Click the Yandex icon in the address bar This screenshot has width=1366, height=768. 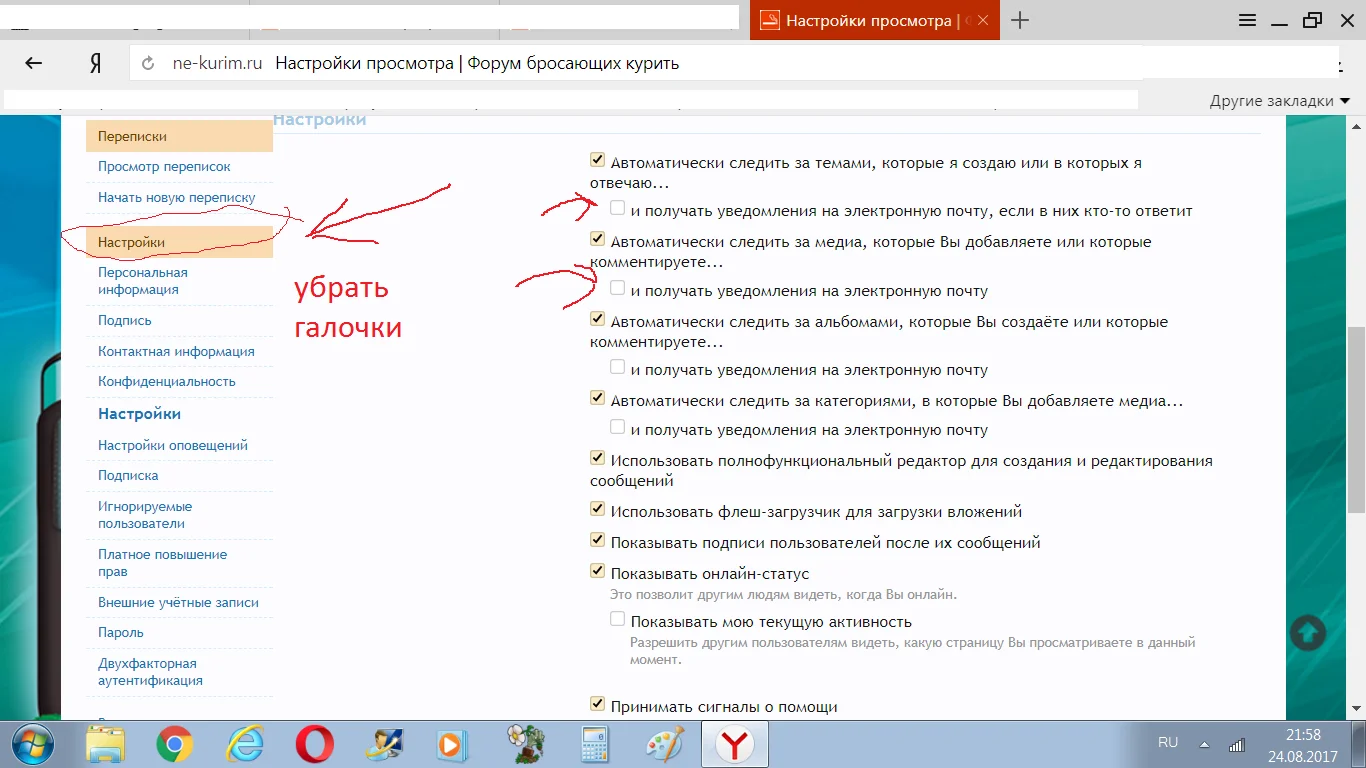click(x=95, y=62)
